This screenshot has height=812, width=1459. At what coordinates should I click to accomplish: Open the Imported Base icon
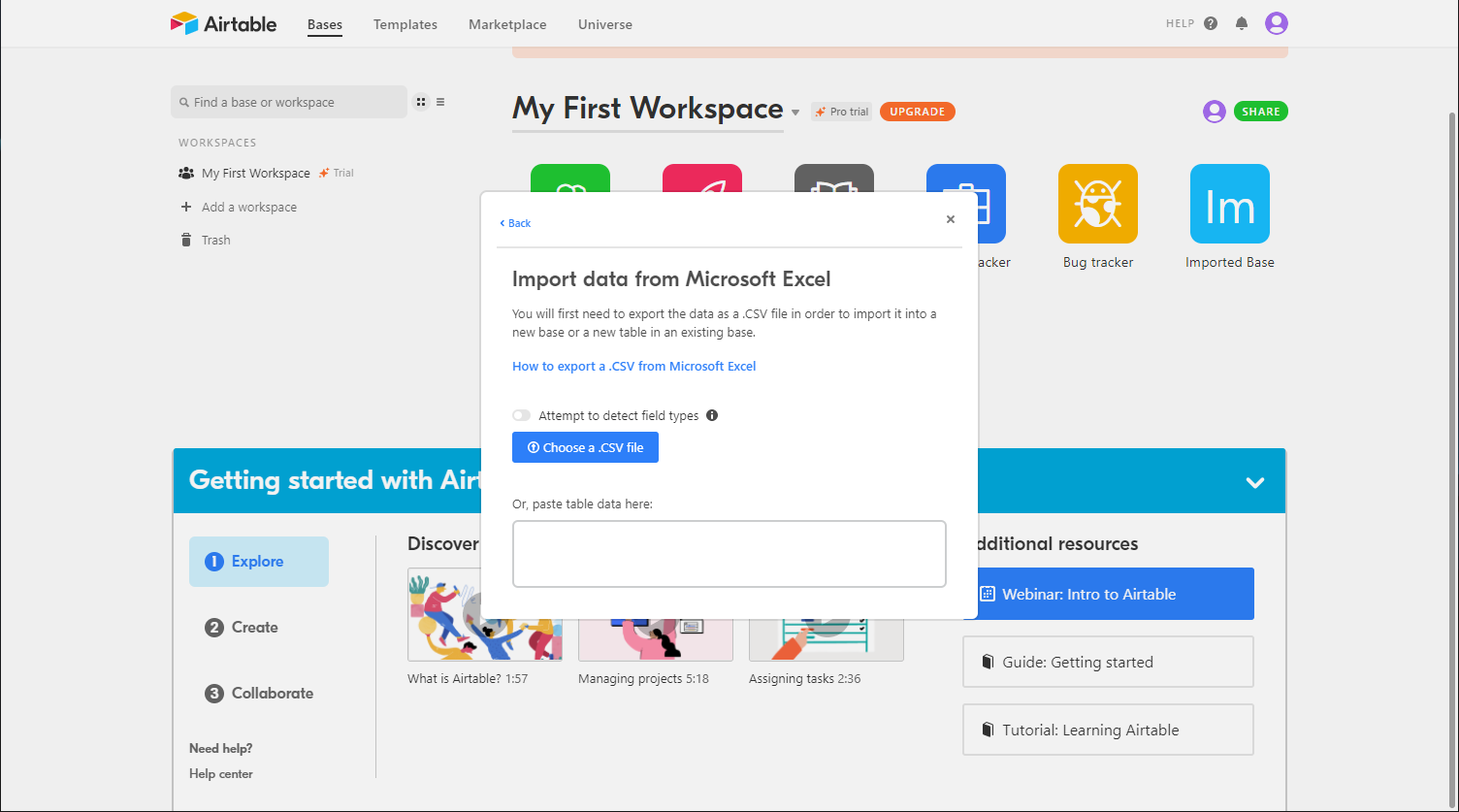point(1230,204)
